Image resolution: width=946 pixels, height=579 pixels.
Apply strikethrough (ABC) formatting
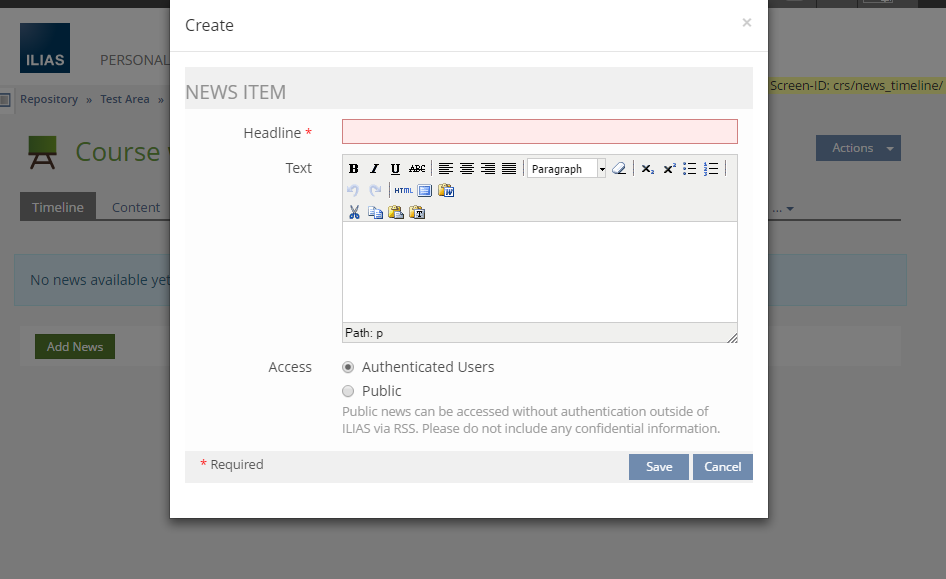click(x=417, y=169)
